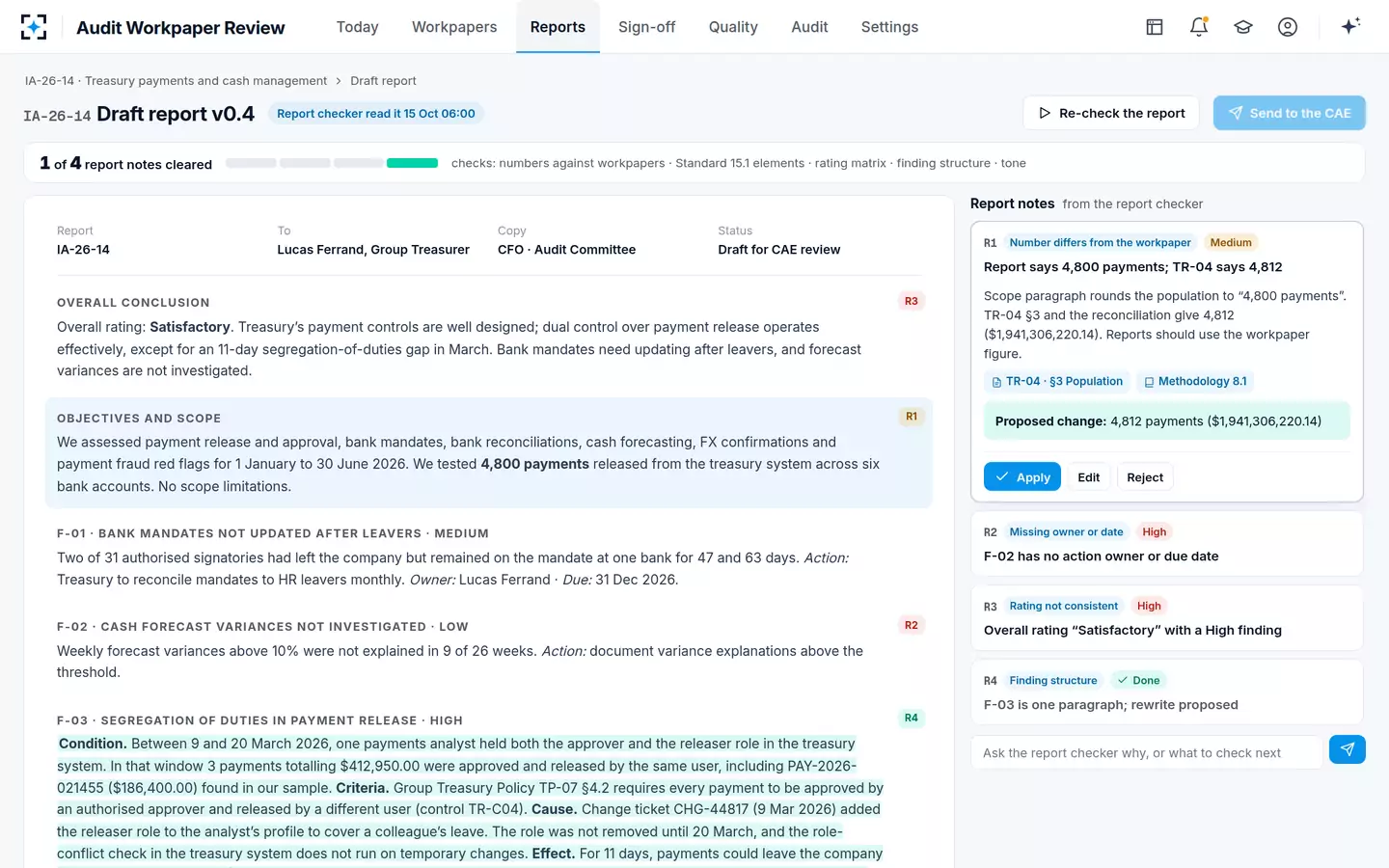The image size is (1389, 868).
Task: Re-check the report
Action: 1111,113
